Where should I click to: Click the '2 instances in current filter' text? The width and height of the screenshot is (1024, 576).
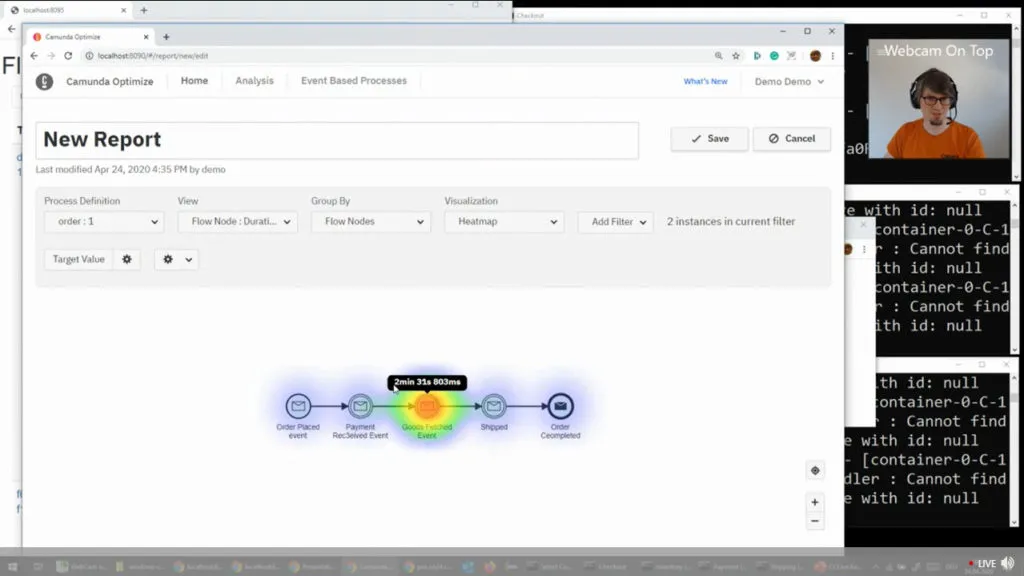click(731, 222)
